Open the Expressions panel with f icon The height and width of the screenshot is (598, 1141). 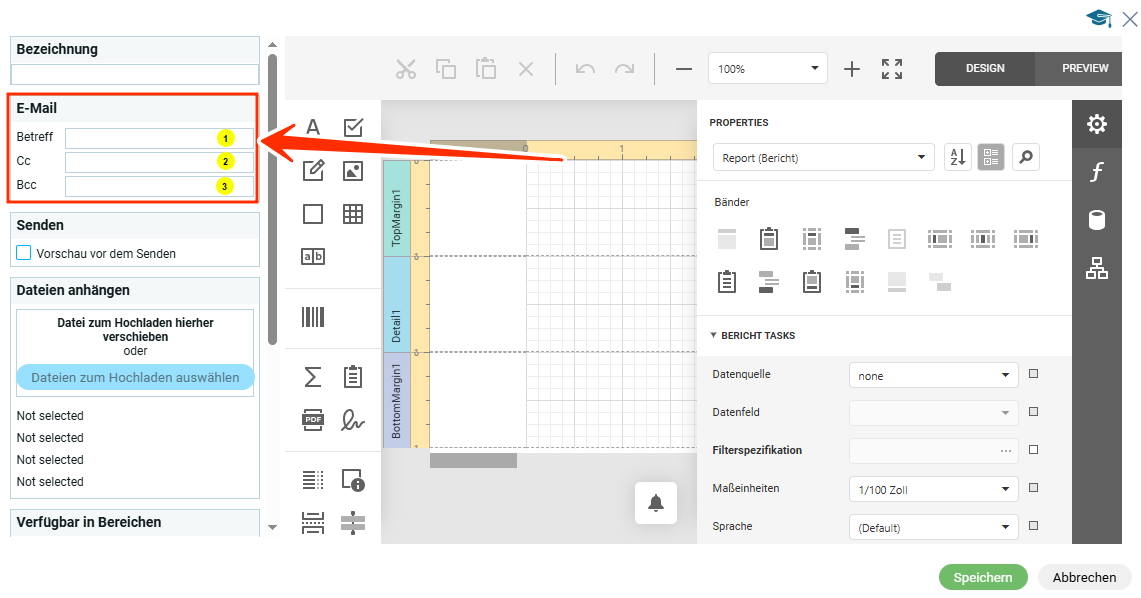pyautogui.click(x=1097, y=173)
